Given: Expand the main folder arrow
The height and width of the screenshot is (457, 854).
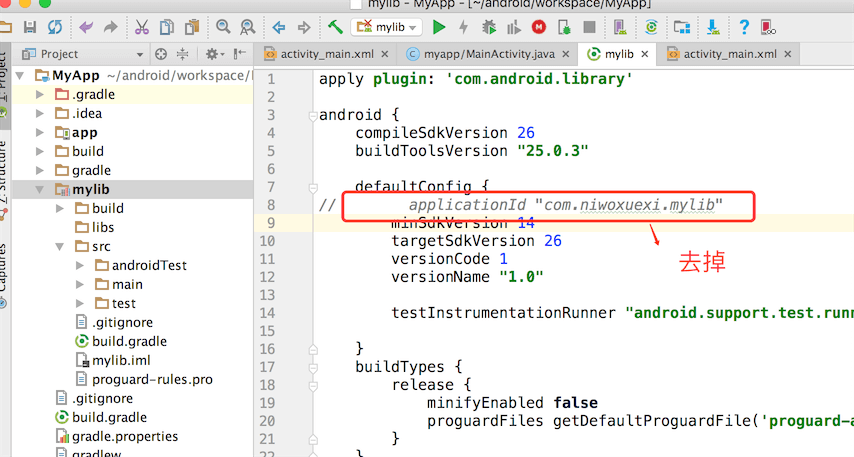Looking at the screenshot, I should 80,284.
